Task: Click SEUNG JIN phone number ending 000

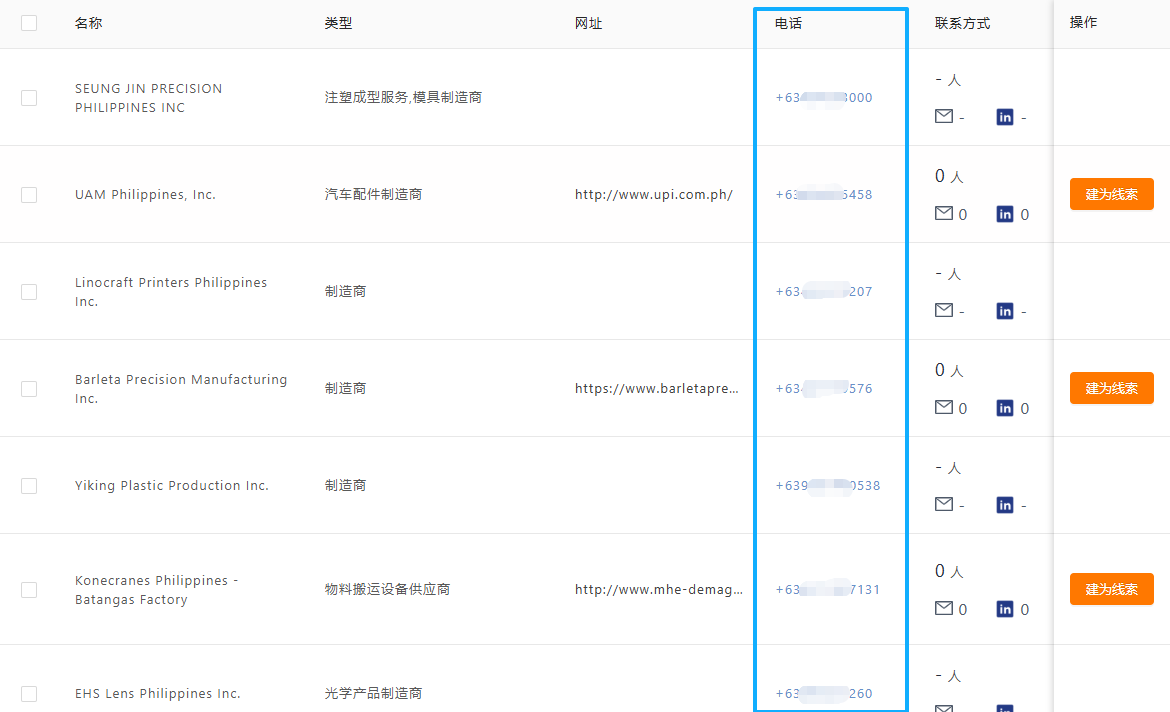Action: 824,98
